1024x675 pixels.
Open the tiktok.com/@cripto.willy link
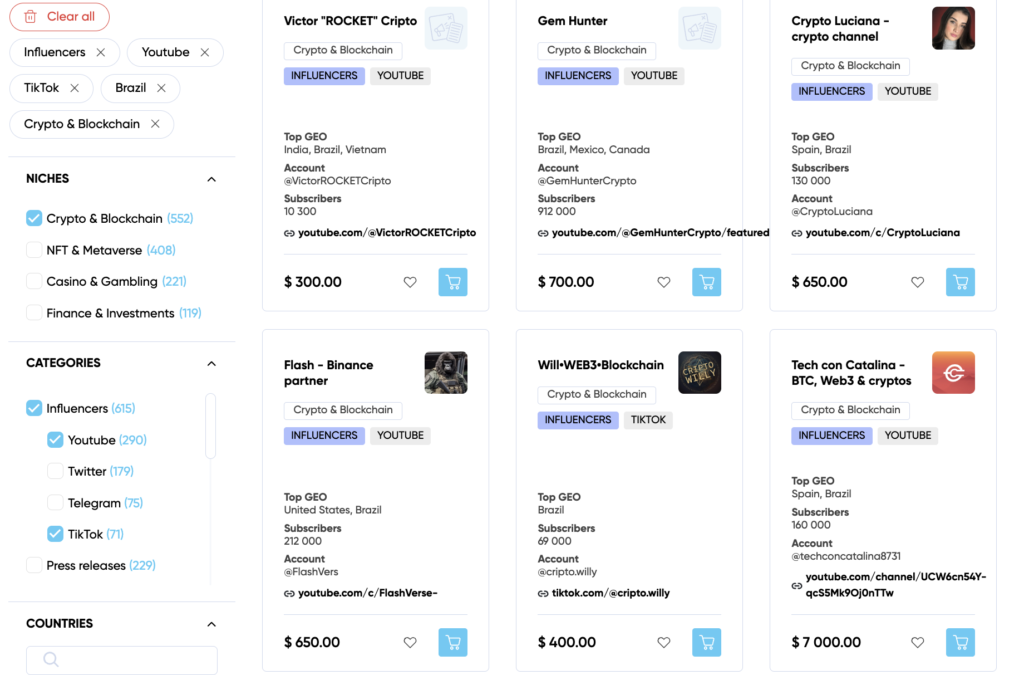click(x=610, y=593)
